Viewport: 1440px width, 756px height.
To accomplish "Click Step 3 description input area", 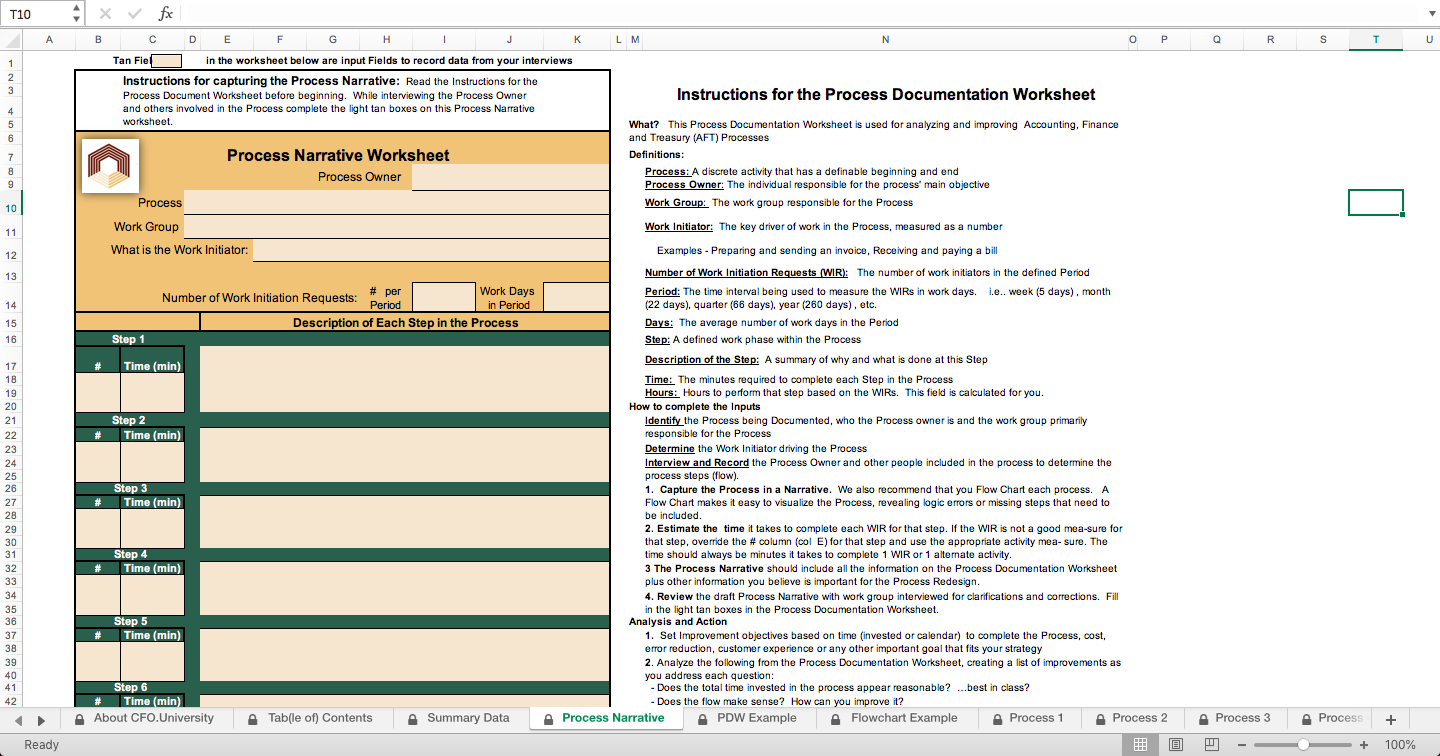I will point(404,522).
